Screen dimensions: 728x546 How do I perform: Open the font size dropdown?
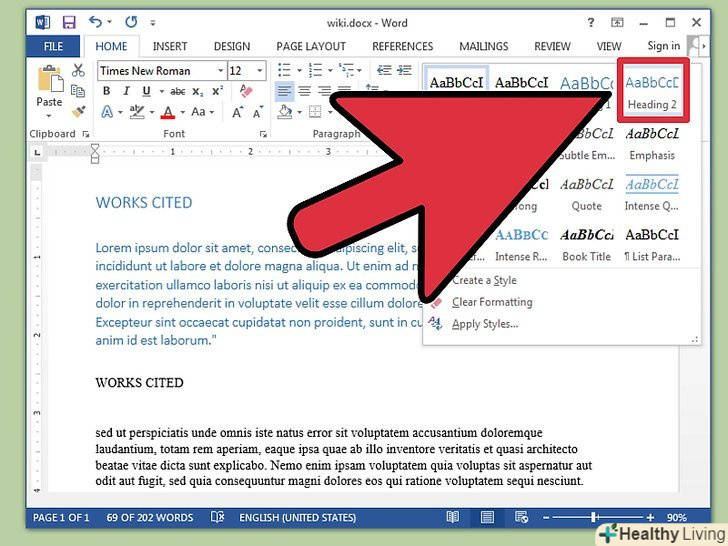point(260,71)
